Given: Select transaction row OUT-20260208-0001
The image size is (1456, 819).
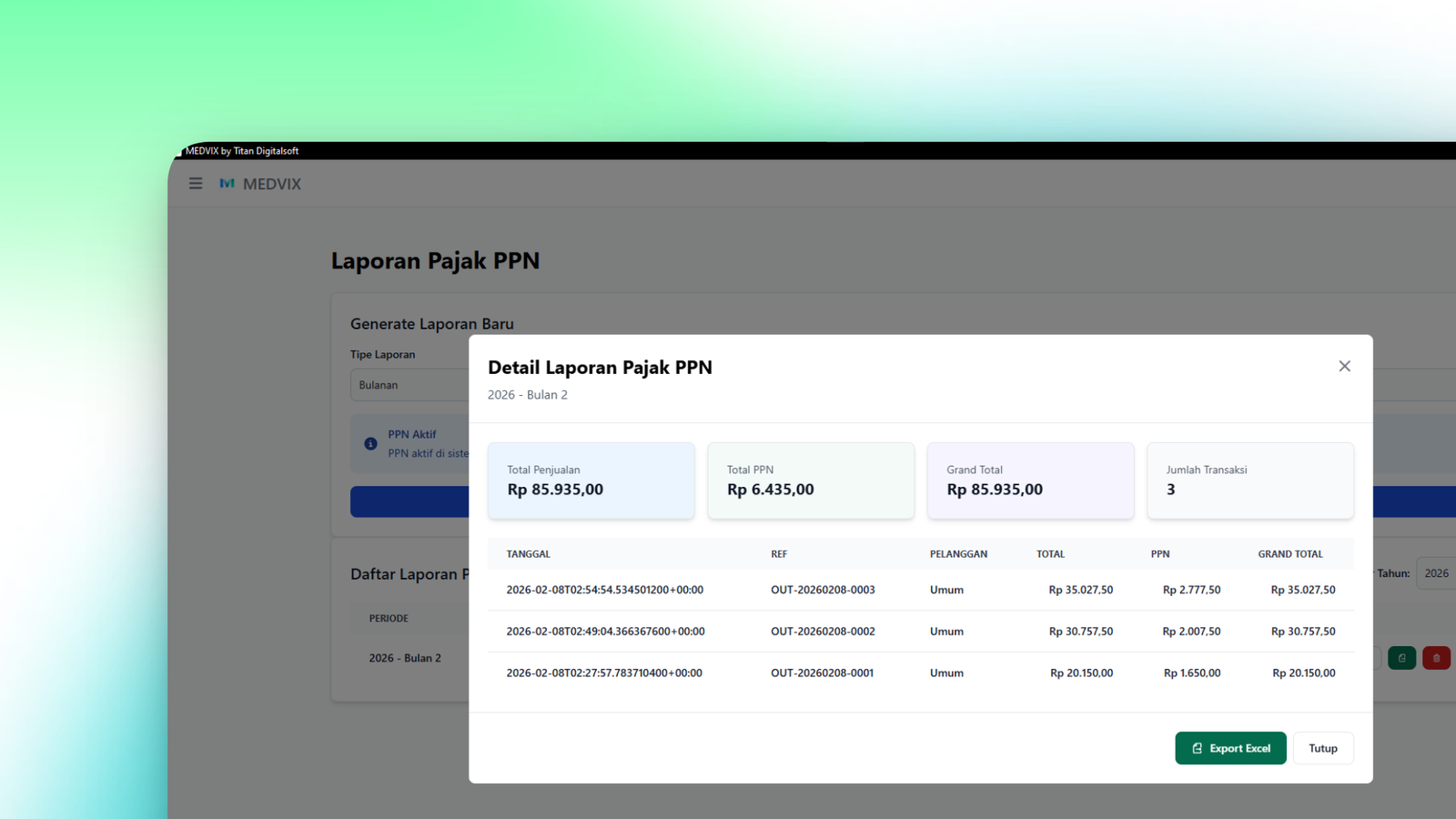Looking at the screenshot, I should (822, 673).
